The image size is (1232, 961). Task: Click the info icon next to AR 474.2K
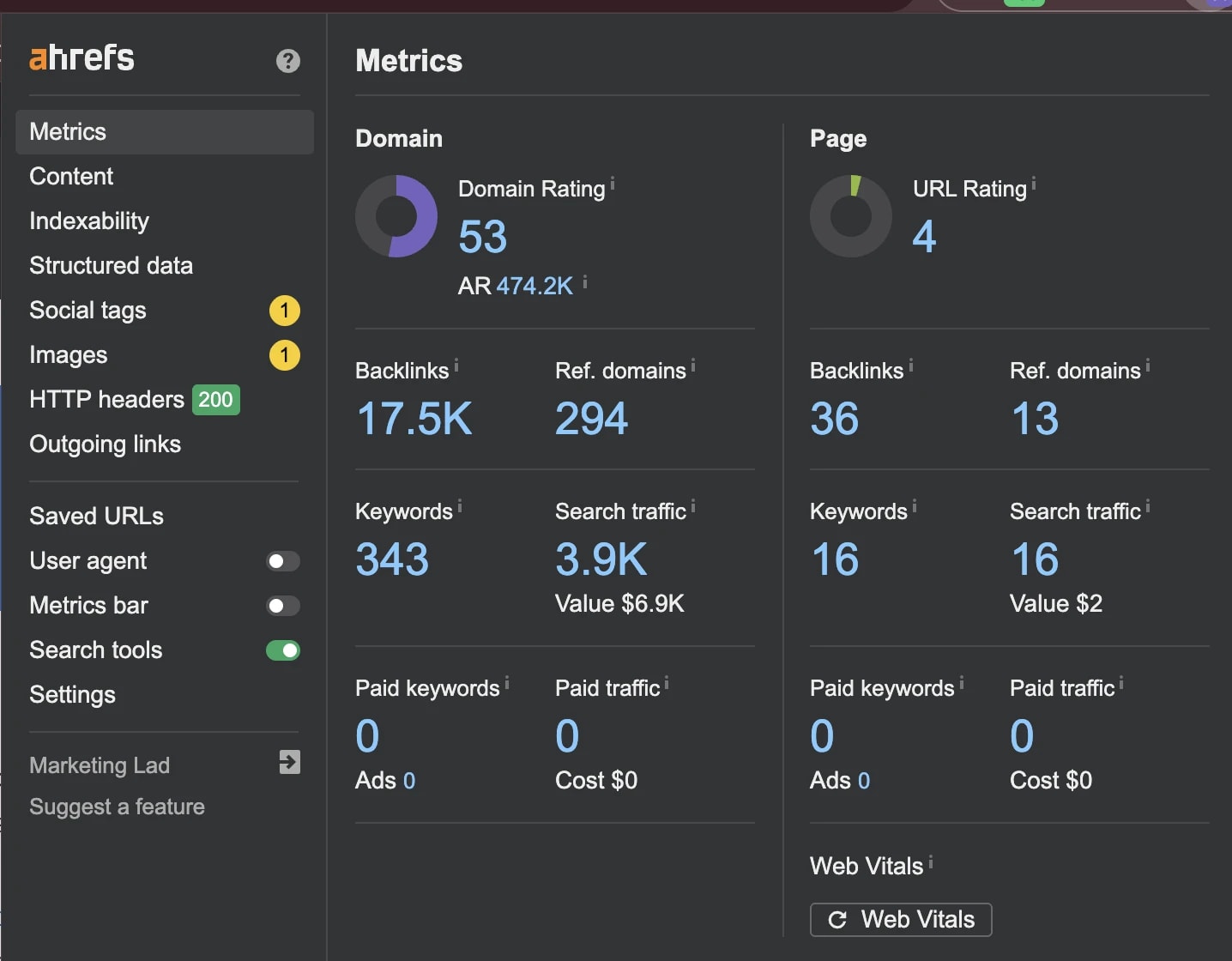pyautogui.click(x=585, y=281)
